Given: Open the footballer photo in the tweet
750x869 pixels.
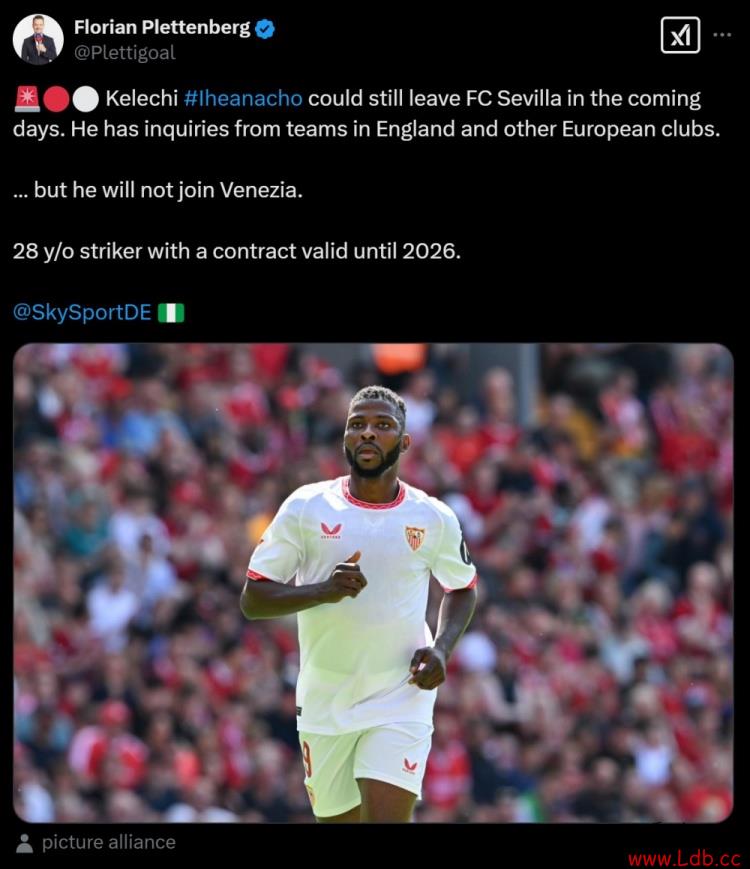Looking at the screenshot, I should pos(373,582).
